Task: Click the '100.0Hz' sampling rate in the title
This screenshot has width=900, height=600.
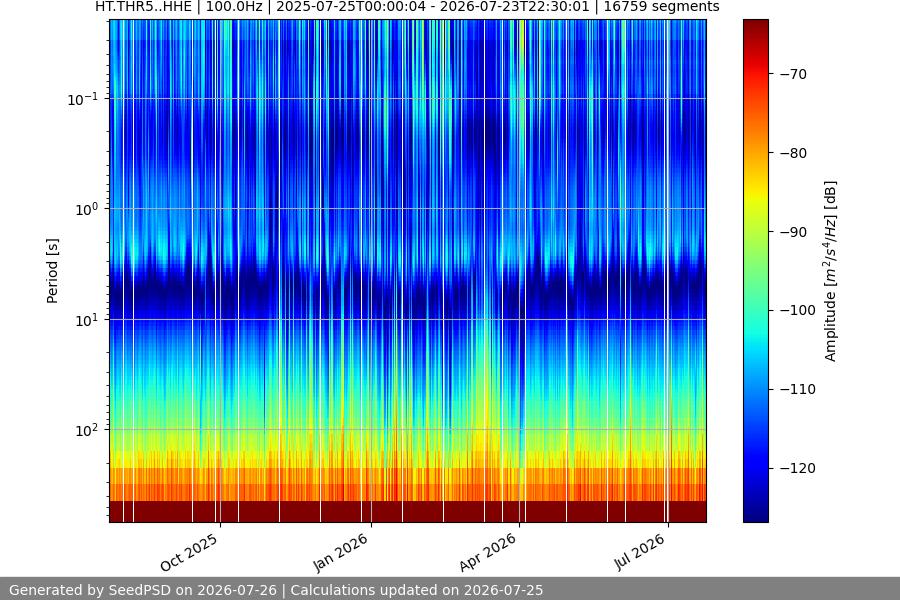Action: [234, 7]
